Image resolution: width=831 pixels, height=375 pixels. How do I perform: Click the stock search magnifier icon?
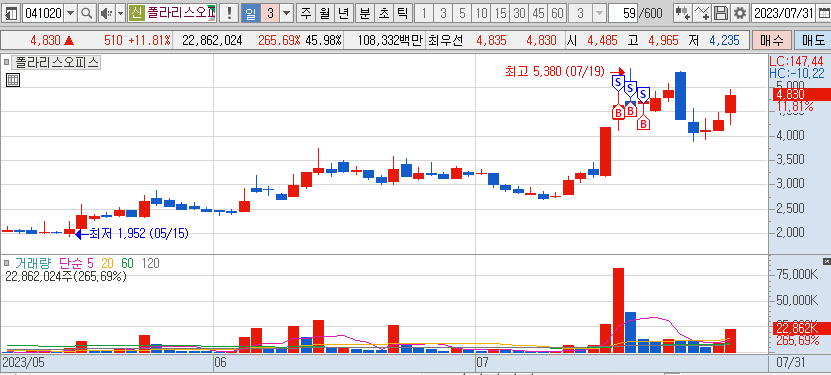86,13
